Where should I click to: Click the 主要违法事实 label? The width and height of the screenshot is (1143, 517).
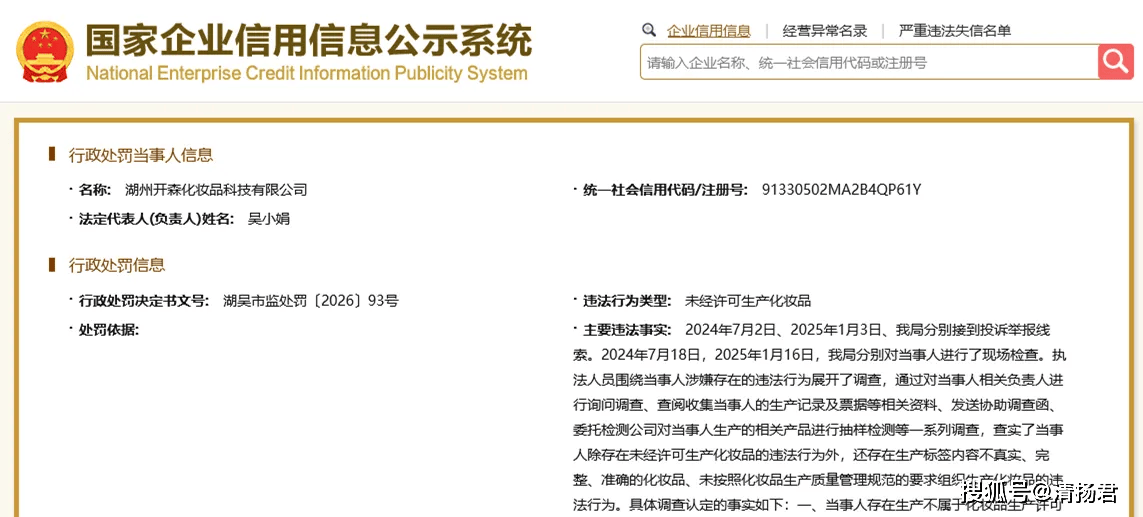[627, 330]
